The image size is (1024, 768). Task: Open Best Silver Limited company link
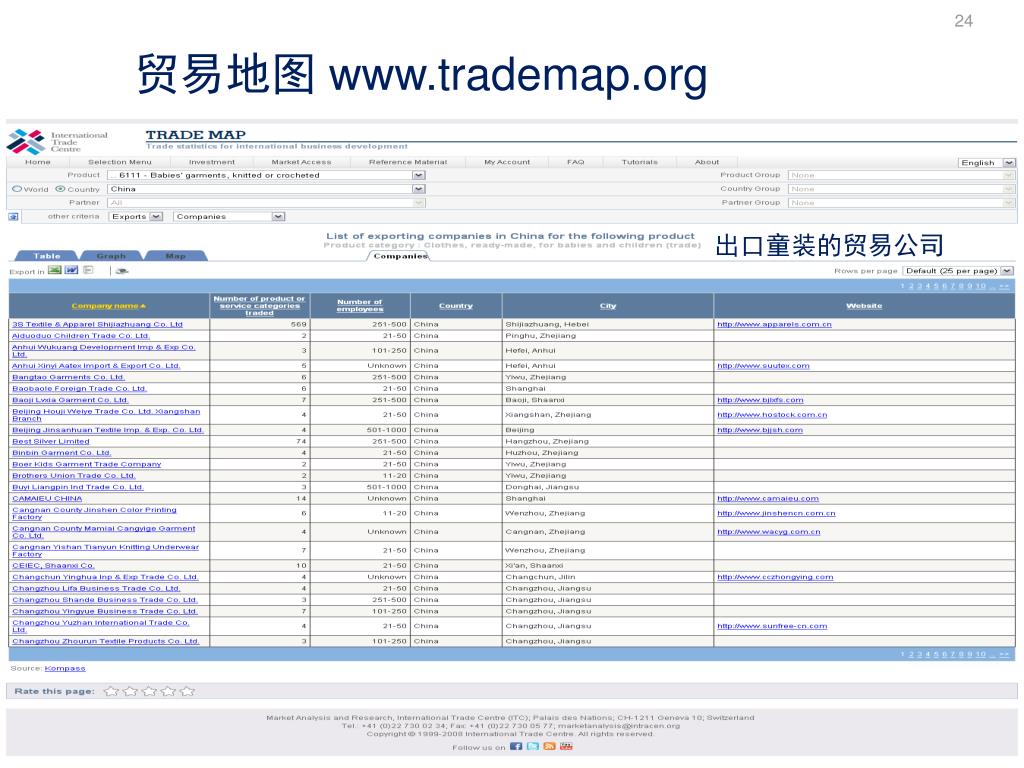coord(50,441)
